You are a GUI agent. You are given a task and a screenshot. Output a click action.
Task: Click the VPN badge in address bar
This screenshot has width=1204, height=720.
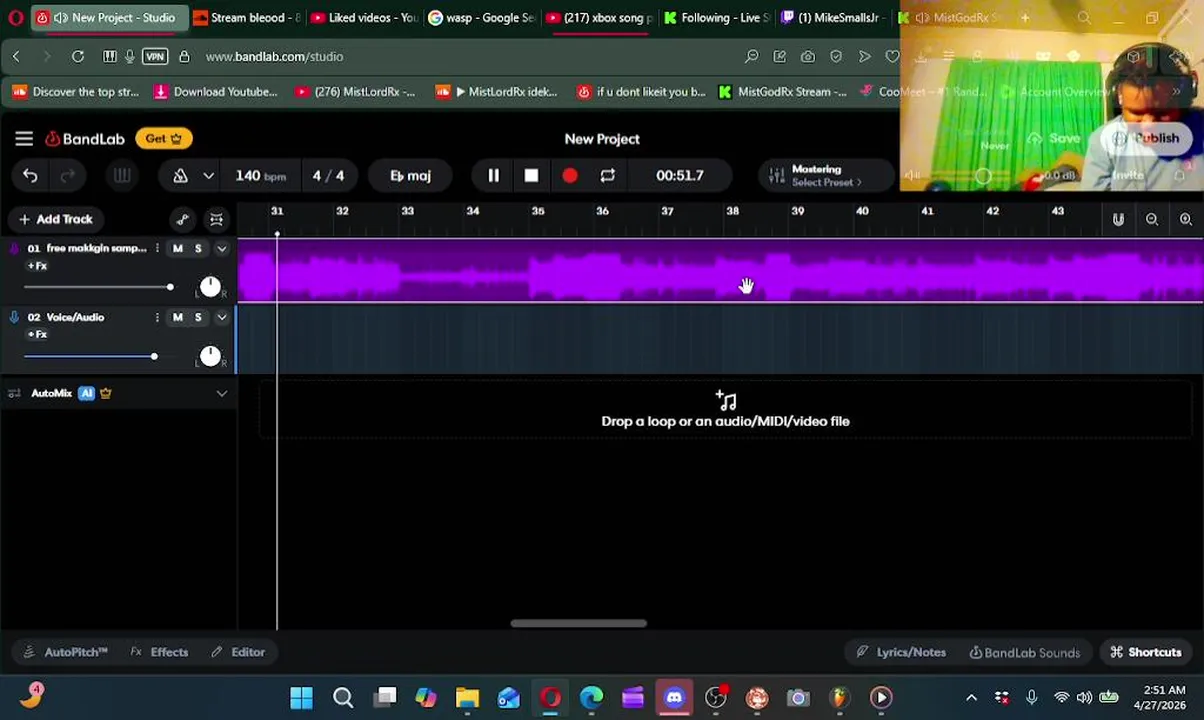point(155,57)
